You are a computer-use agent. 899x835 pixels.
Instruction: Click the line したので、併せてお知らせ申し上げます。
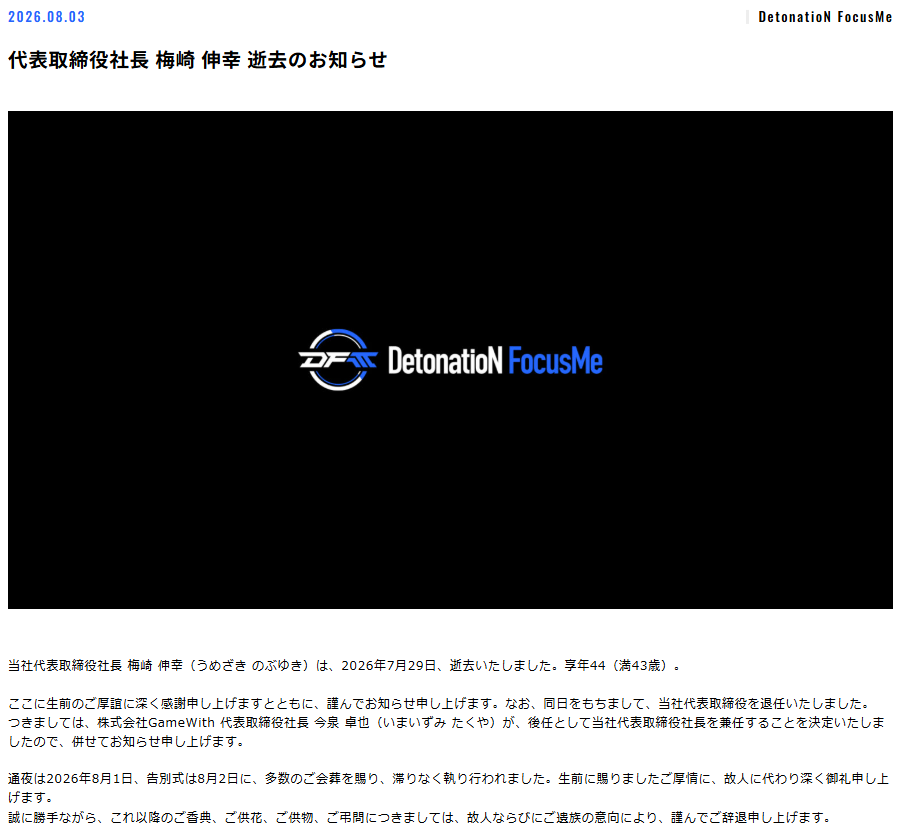click(x=127, y=741)
